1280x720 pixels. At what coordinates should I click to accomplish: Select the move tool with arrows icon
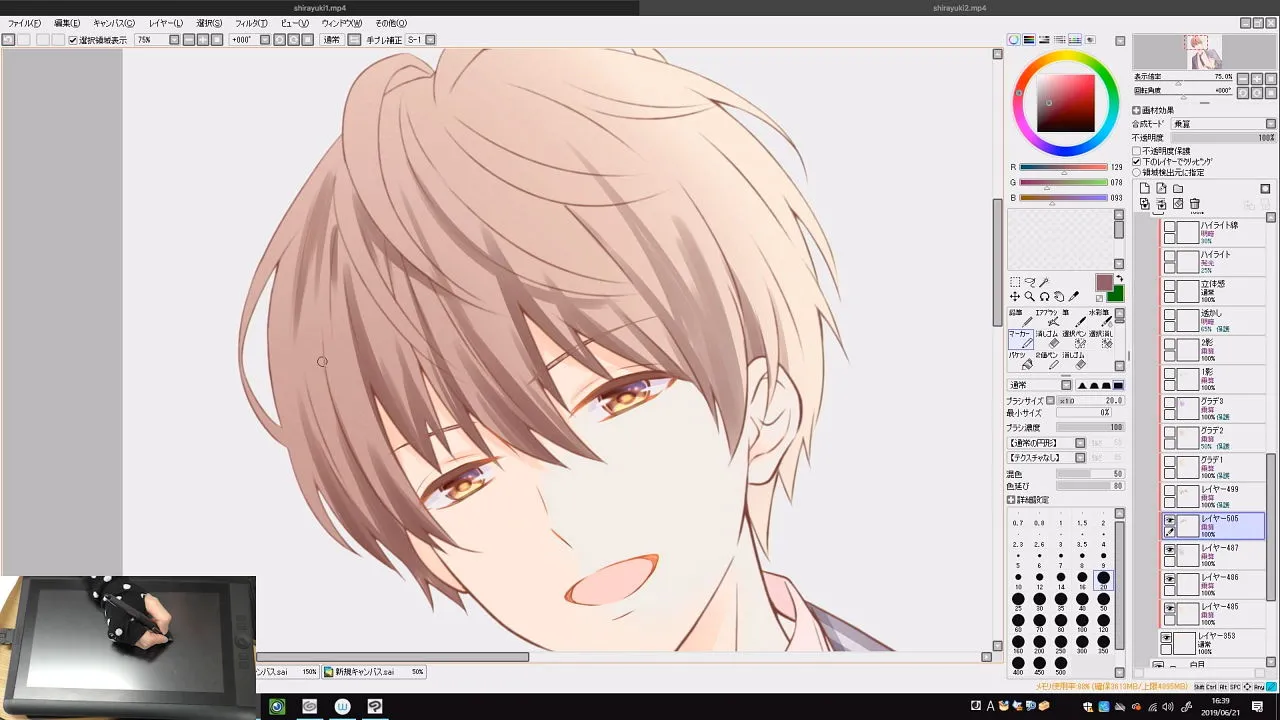click(x=1014, y=296)
